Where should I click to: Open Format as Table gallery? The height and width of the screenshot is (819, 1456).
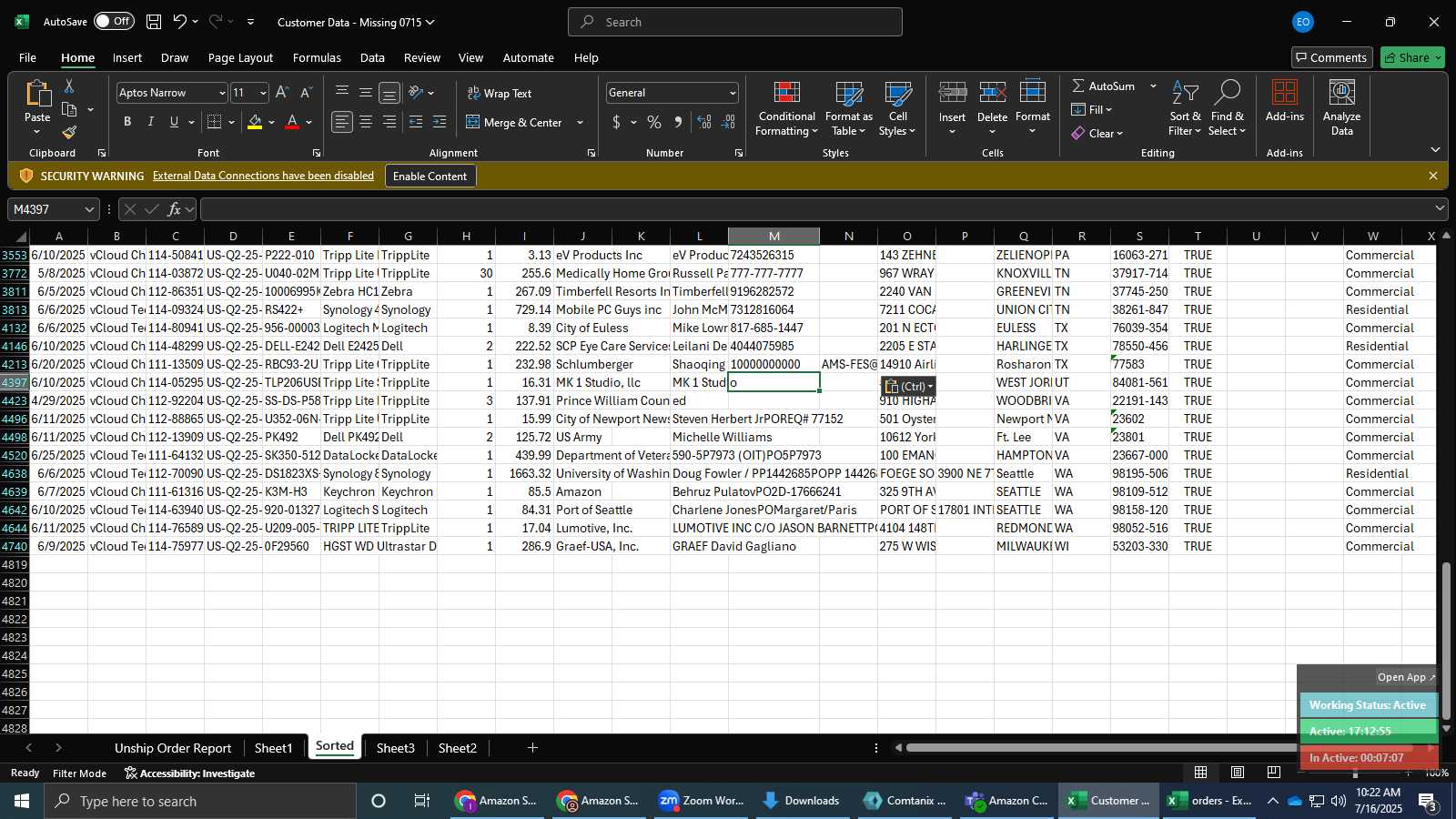848,109
